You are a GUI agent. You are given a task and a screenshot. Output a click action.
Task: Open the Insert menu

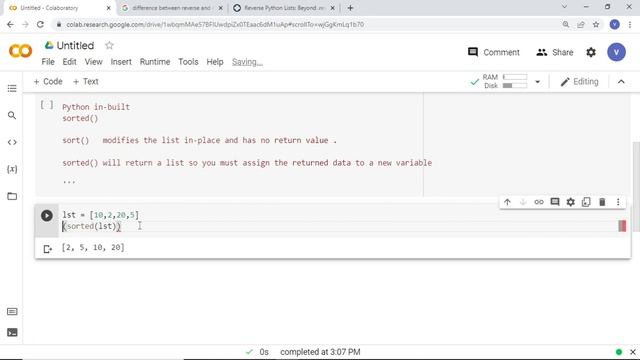(x=121, y=62)
